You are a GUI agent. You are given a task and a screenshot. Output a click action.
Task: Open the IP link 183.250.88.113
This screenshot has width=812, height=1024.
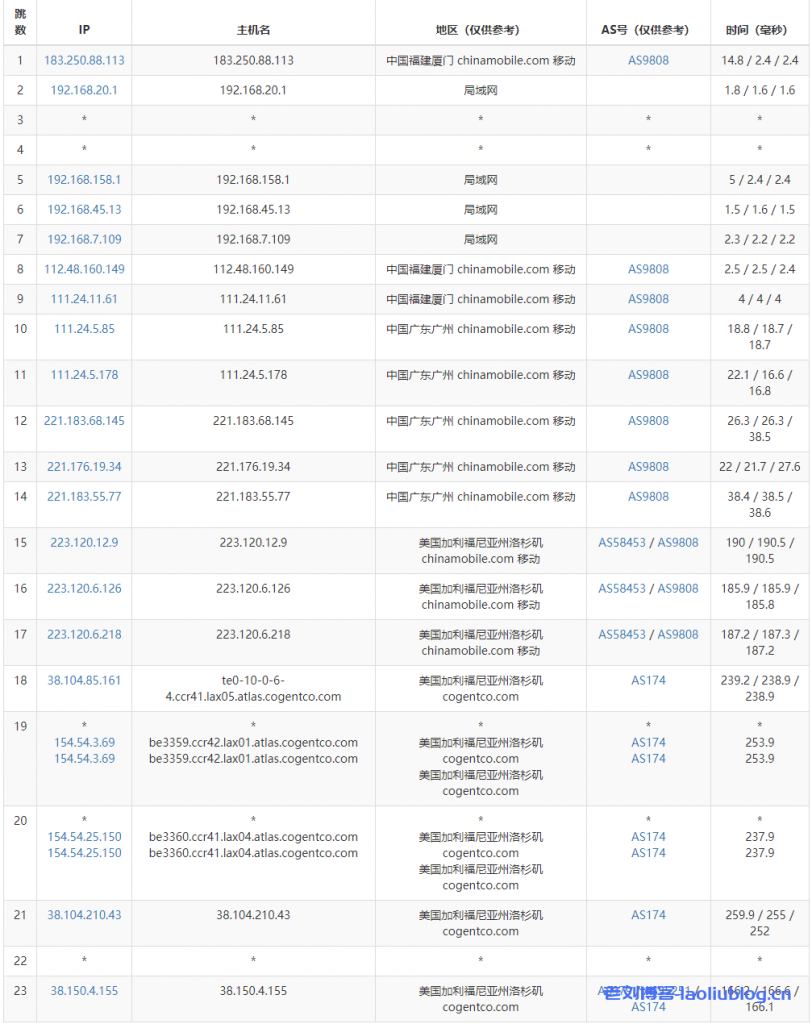[x=83, y=60]
